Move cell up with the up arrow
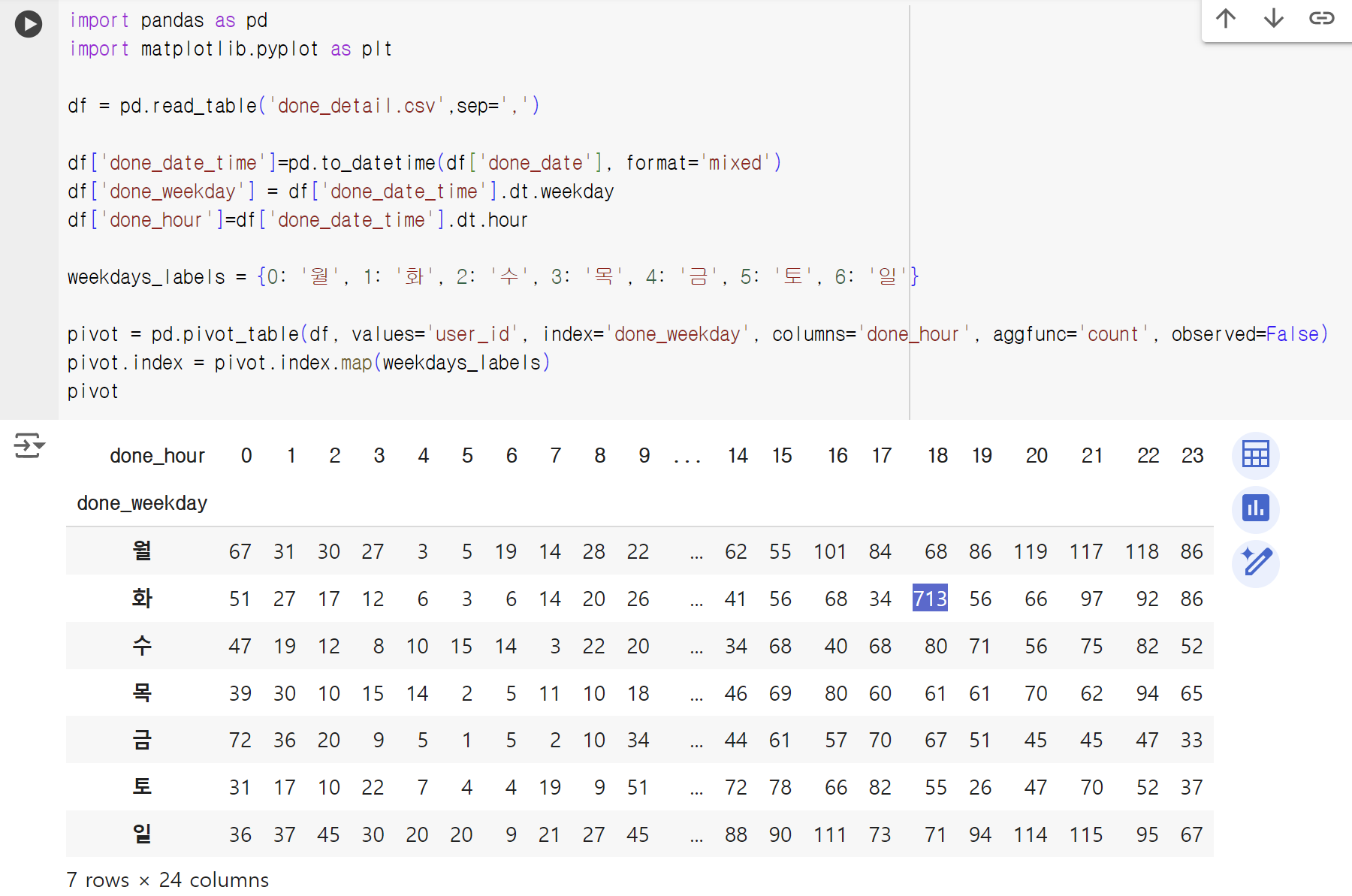 point(1226,19)
